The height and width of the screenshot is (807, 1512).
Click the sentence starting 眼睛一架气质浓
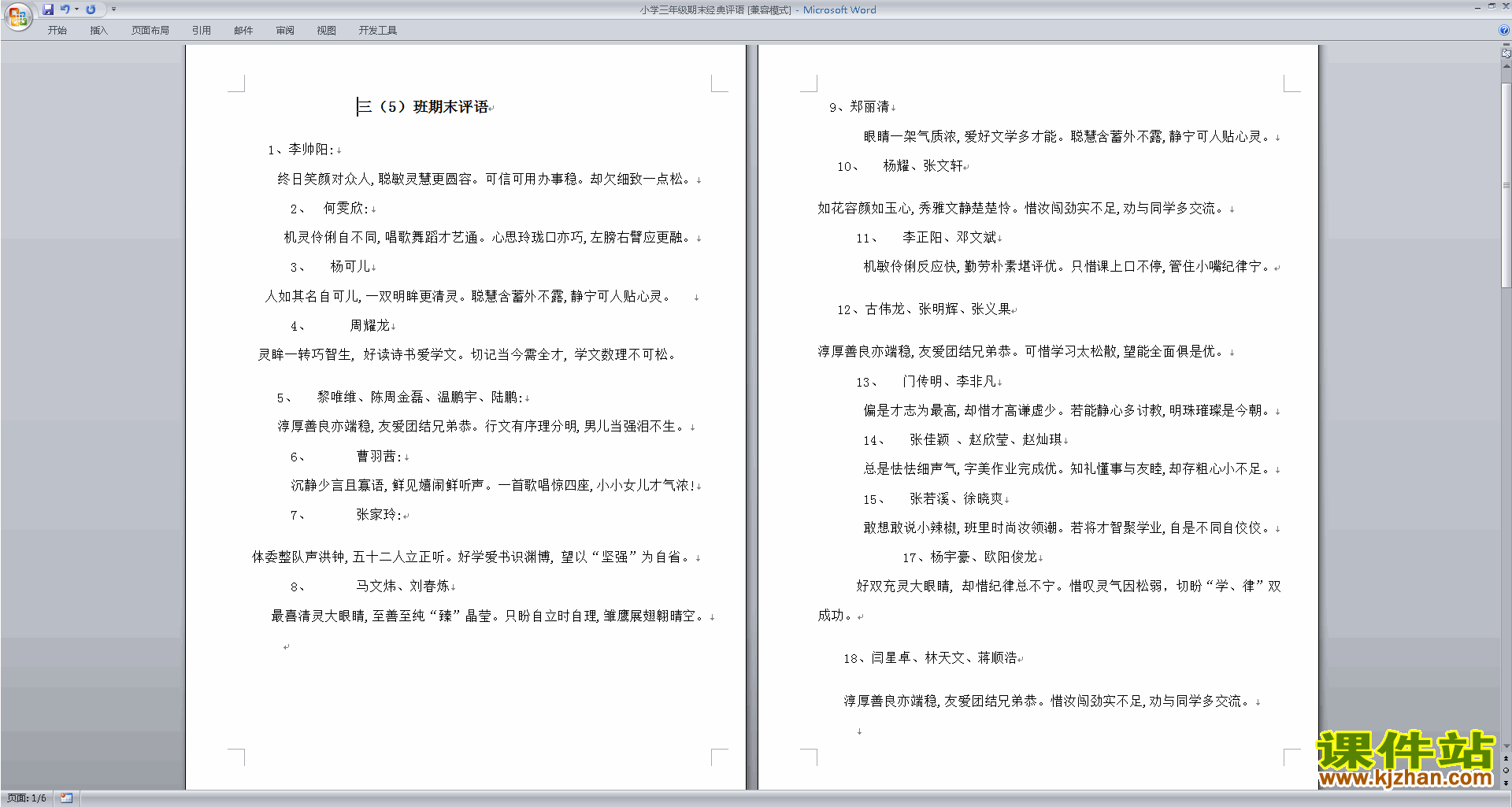pyautogui.click(x=1069, y=137)
